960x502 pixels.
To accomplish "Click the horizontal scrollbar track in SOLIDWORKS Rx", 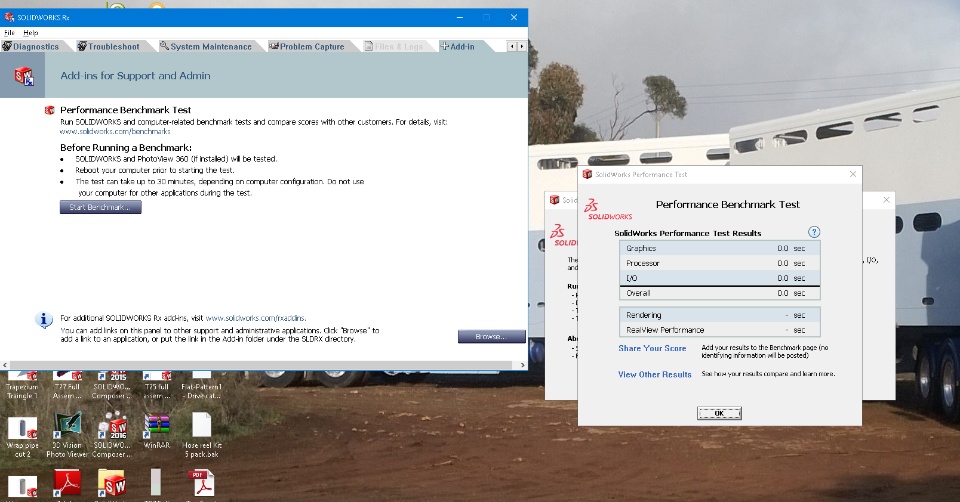I will [261, 365].
